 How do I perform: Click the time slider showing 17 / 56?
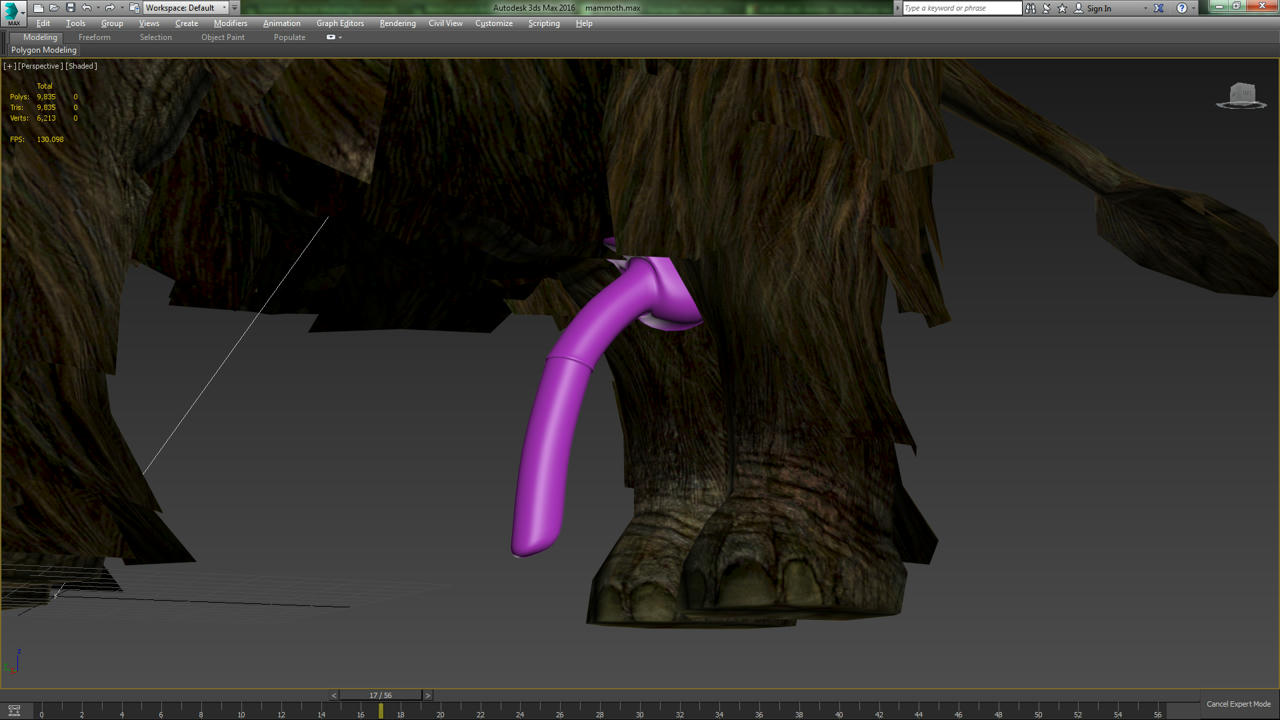(380, 695)
